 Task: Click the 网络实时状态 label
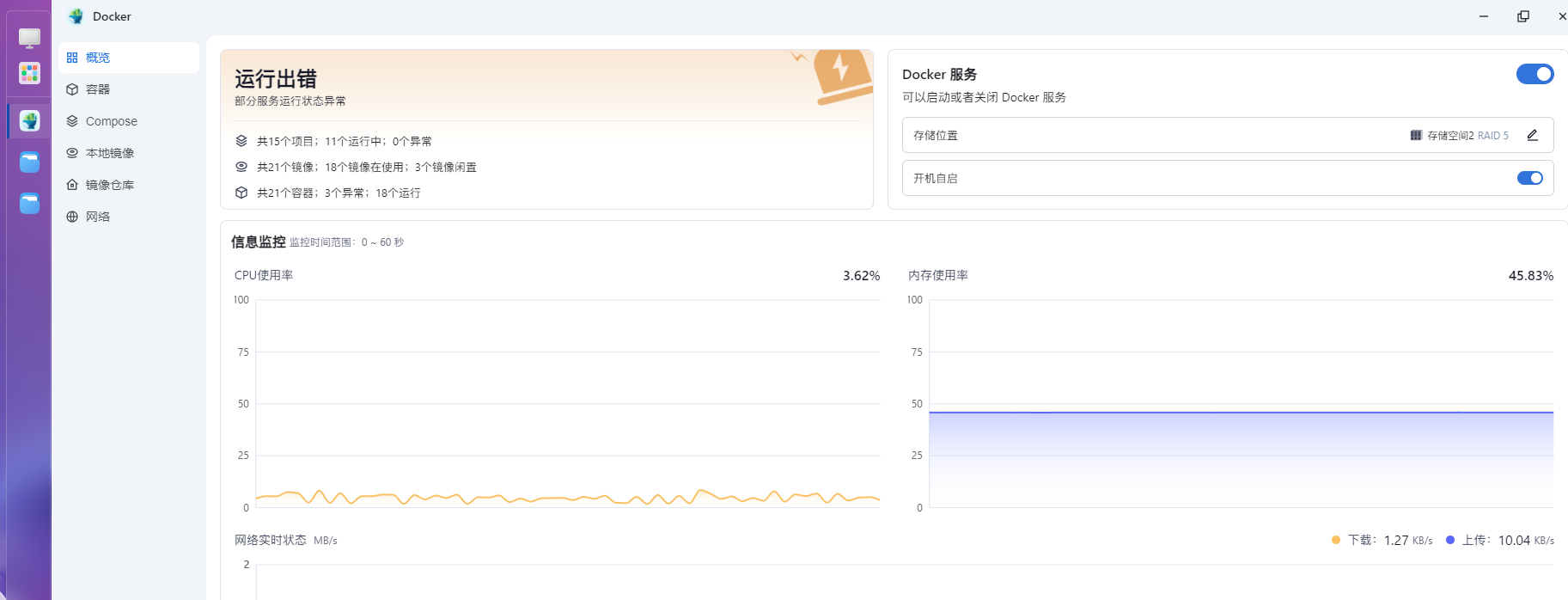[x=271, y=540]
